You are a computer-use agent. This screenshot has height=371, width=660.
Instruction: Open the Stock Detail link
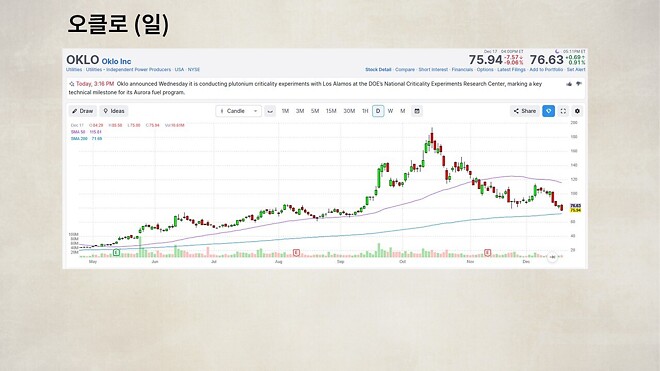coord(378,69)
